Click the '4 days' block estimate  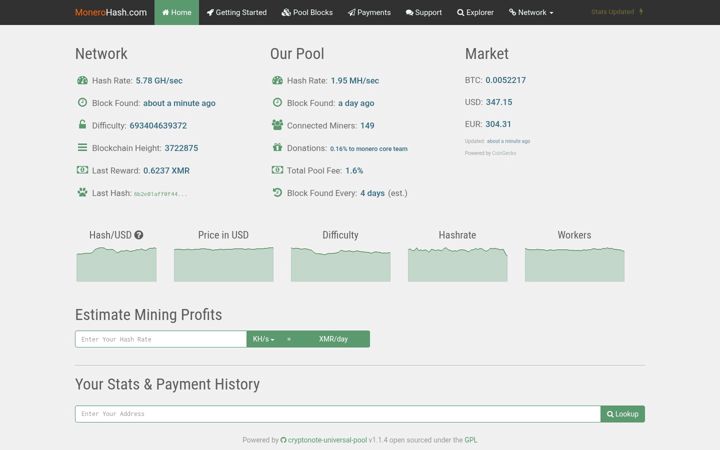click(x=372, y=193)
